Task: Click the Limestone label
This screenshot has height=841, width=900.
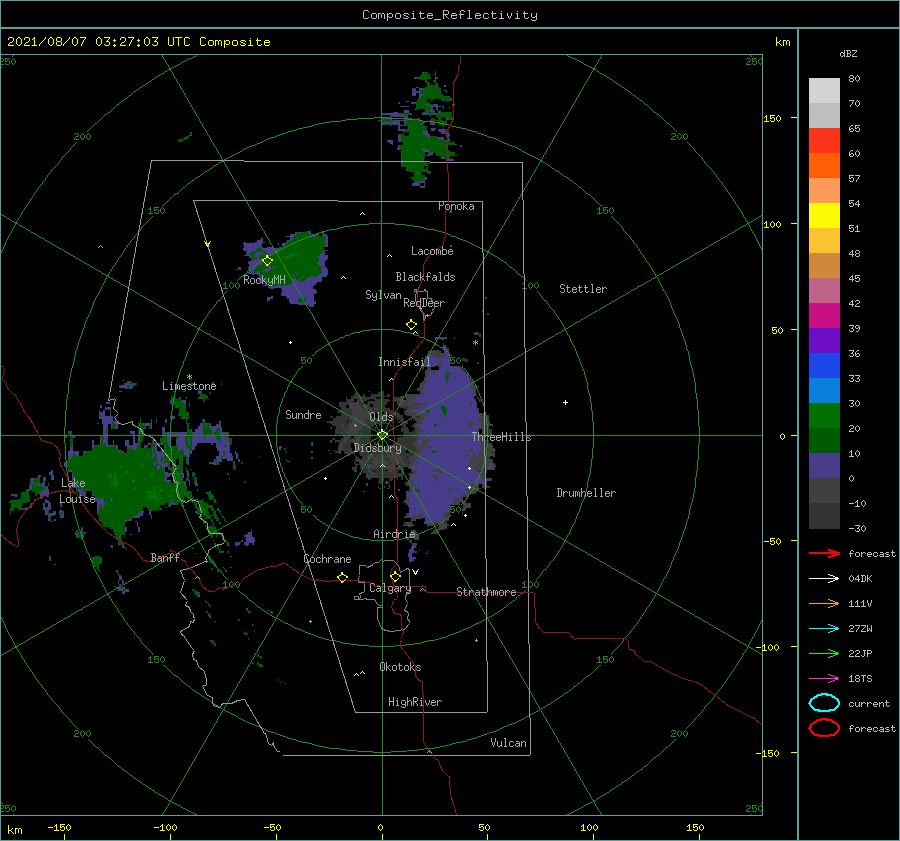Action: (x=189, y=386)
